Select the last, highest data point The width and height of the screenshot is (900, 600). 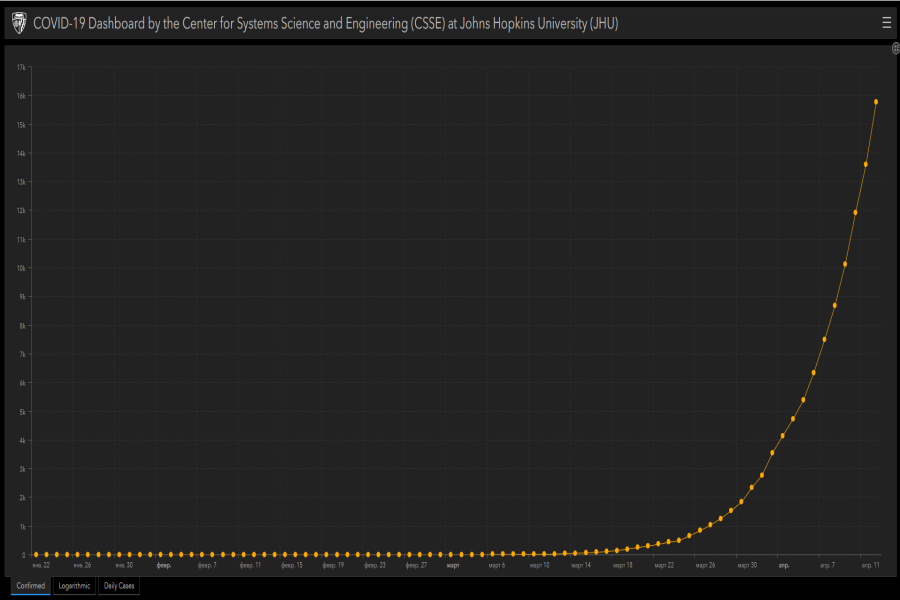tap(876, 101)
